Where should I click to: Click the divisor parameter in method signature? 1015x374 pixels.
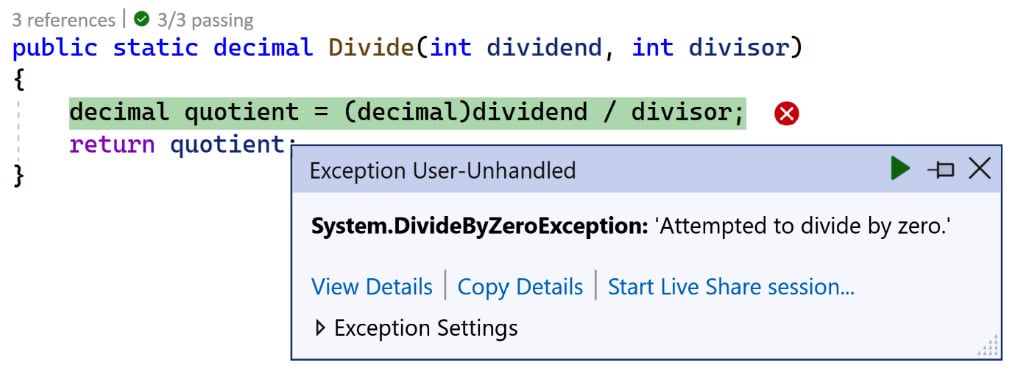(x=739, y=48)
